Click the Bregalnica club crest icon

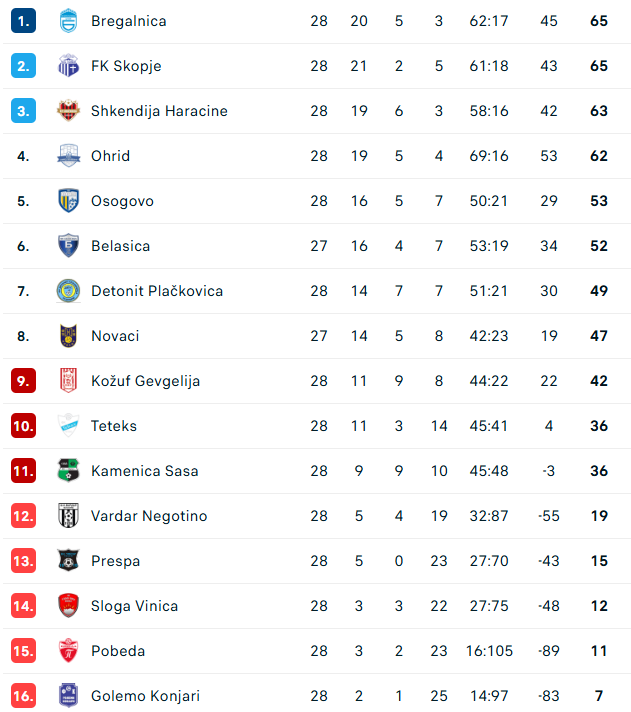point(69,21)
